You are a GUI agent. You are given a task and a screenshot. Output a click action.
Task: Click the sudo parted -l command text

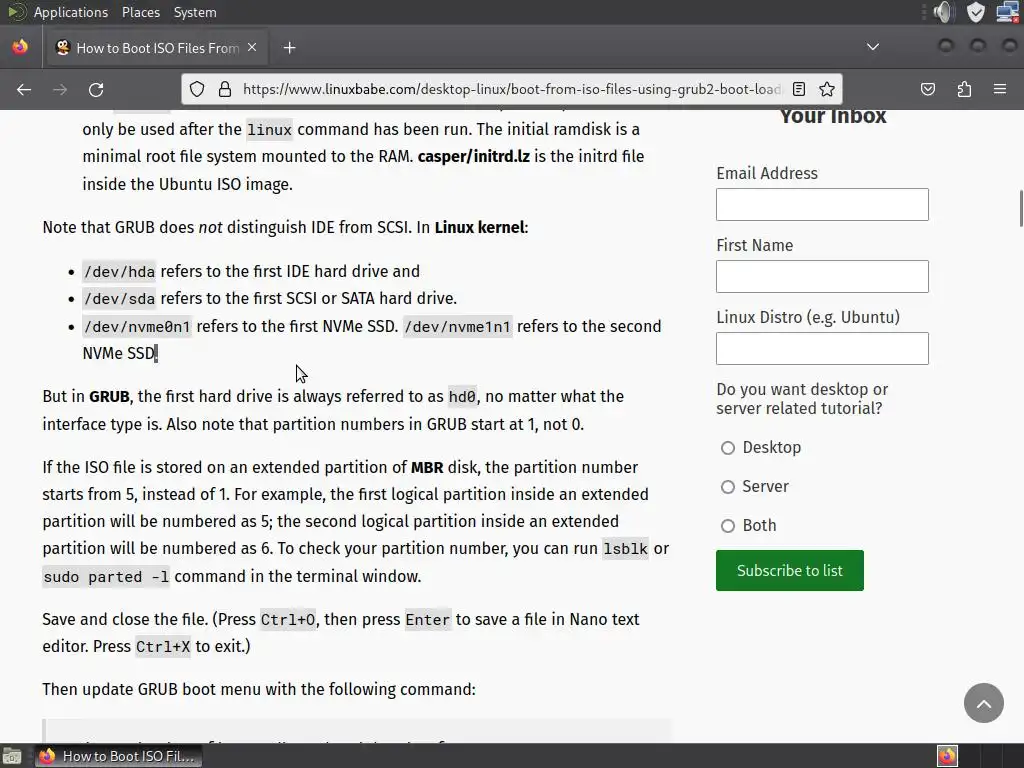coord(106,577)
